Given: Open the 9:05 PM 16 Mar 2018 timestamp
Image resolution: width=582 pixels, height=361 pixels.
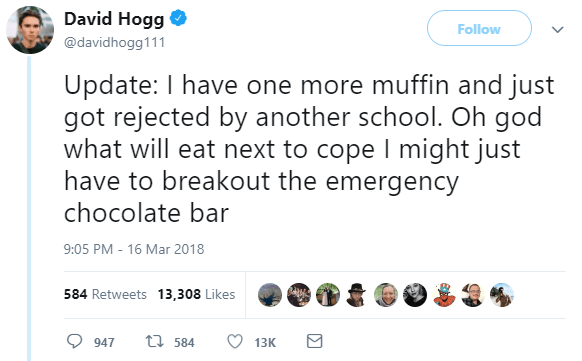Looking at the screenshot, I should coord(134,249).
